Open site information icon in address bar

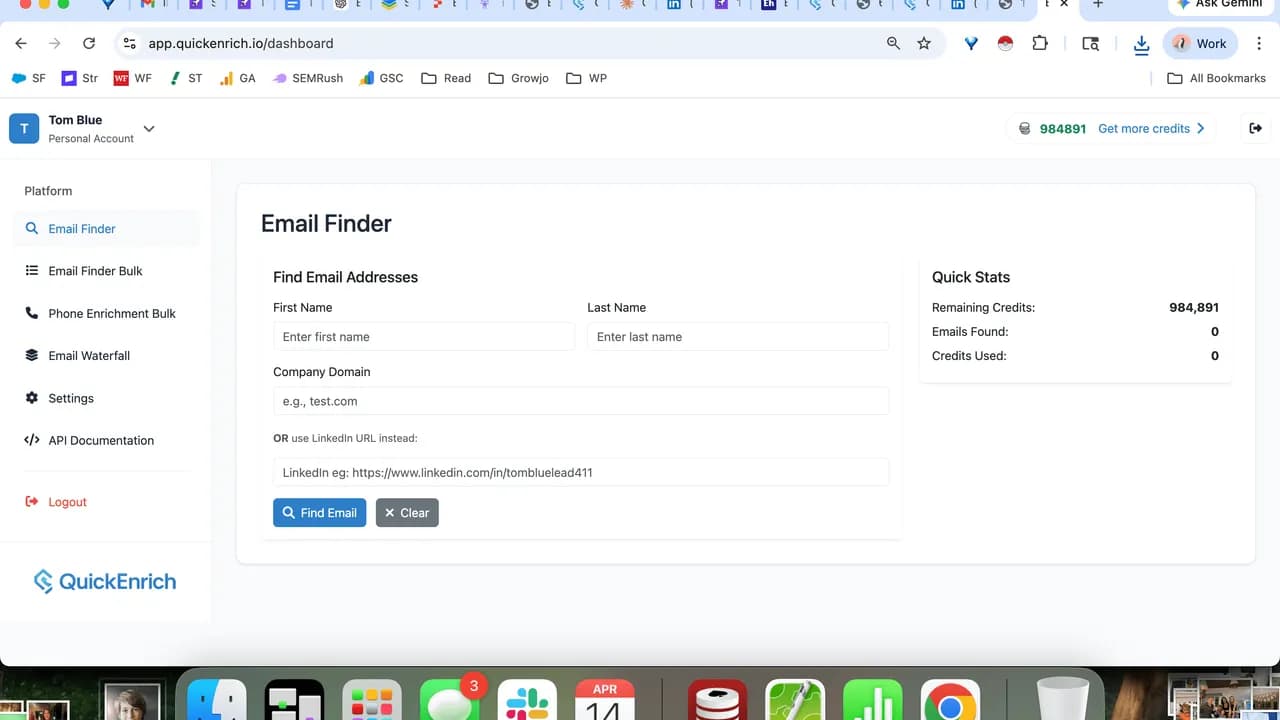click(x=128, y=43)
